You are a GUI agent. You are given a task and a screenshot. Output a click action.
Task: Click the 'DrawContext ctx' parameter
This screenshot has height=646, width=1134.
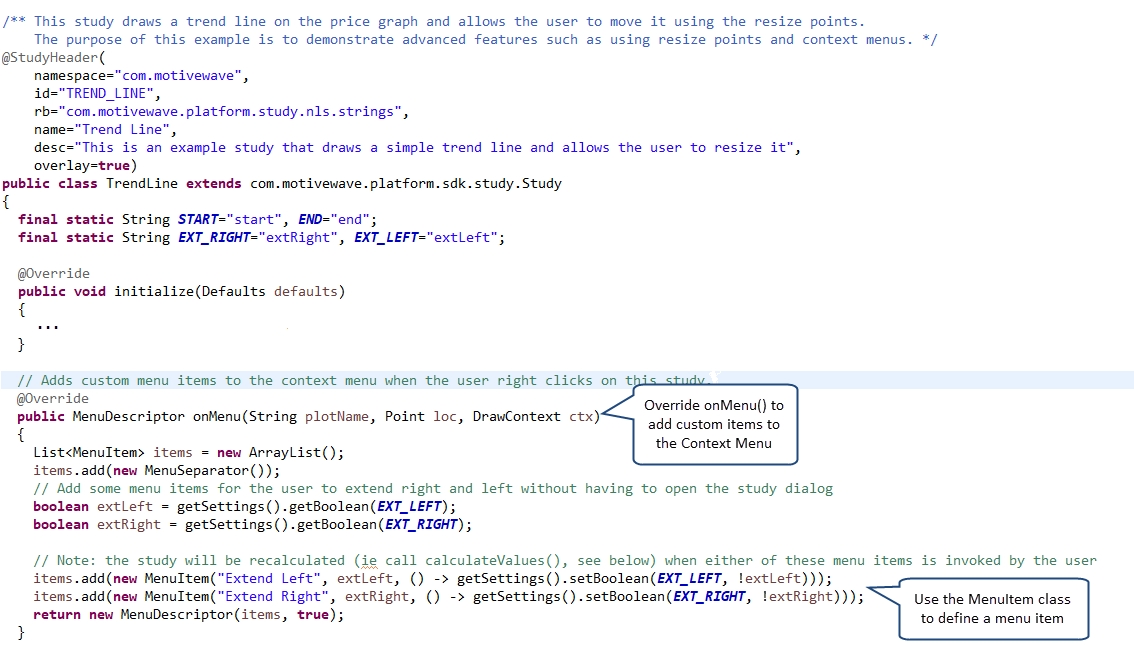pyautogui.click(x=533, y=417)
